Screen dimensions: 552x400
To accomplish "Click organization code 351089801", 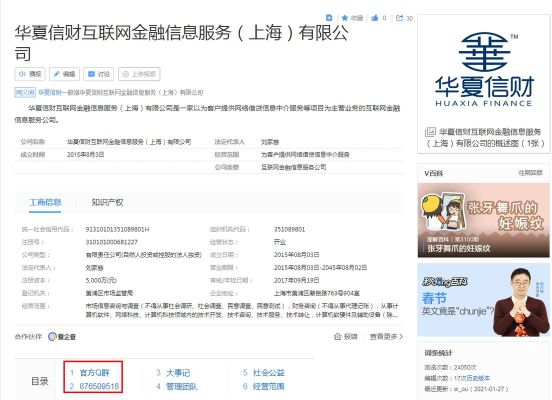I will [289, 229].
